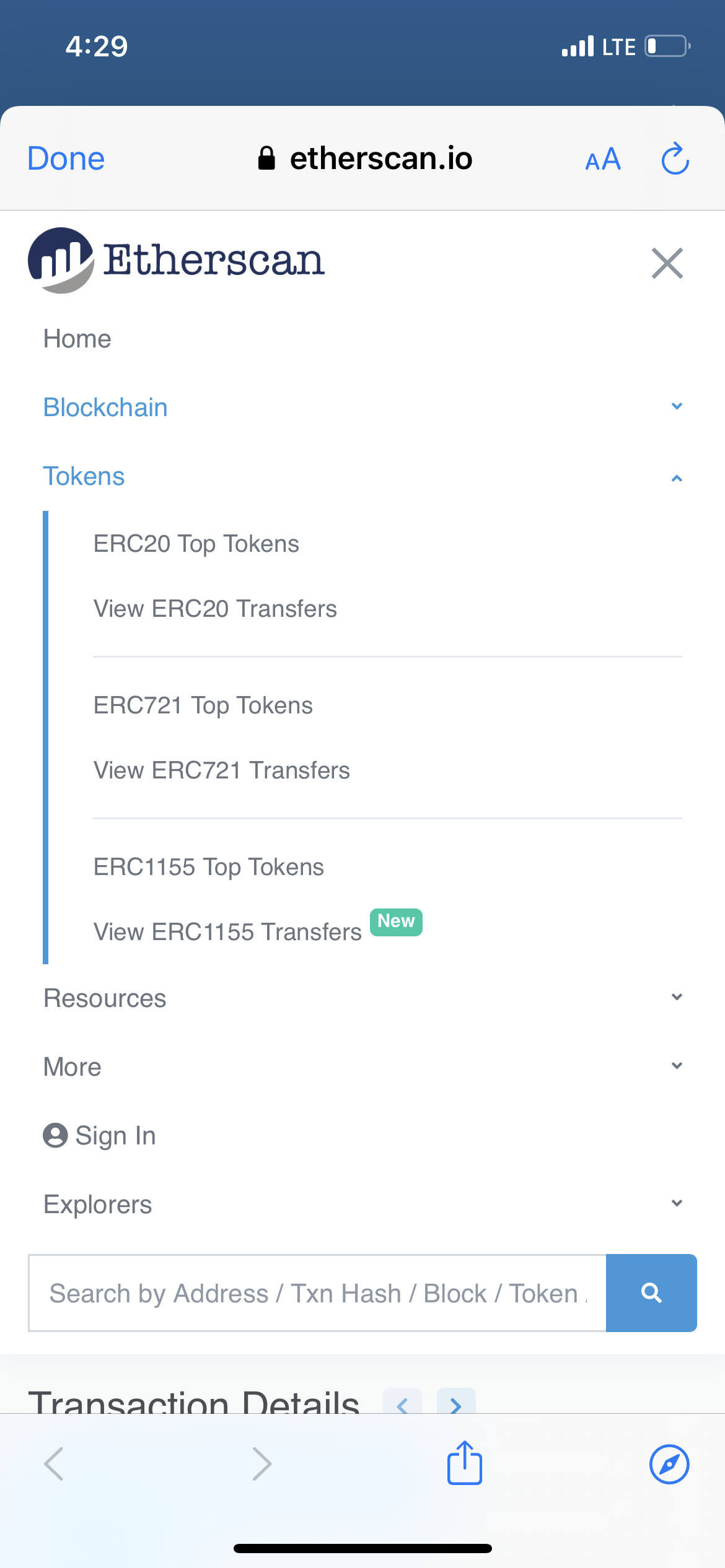Tap the search magnifier button
The image size is (725, 1568).
point(651,1294)
